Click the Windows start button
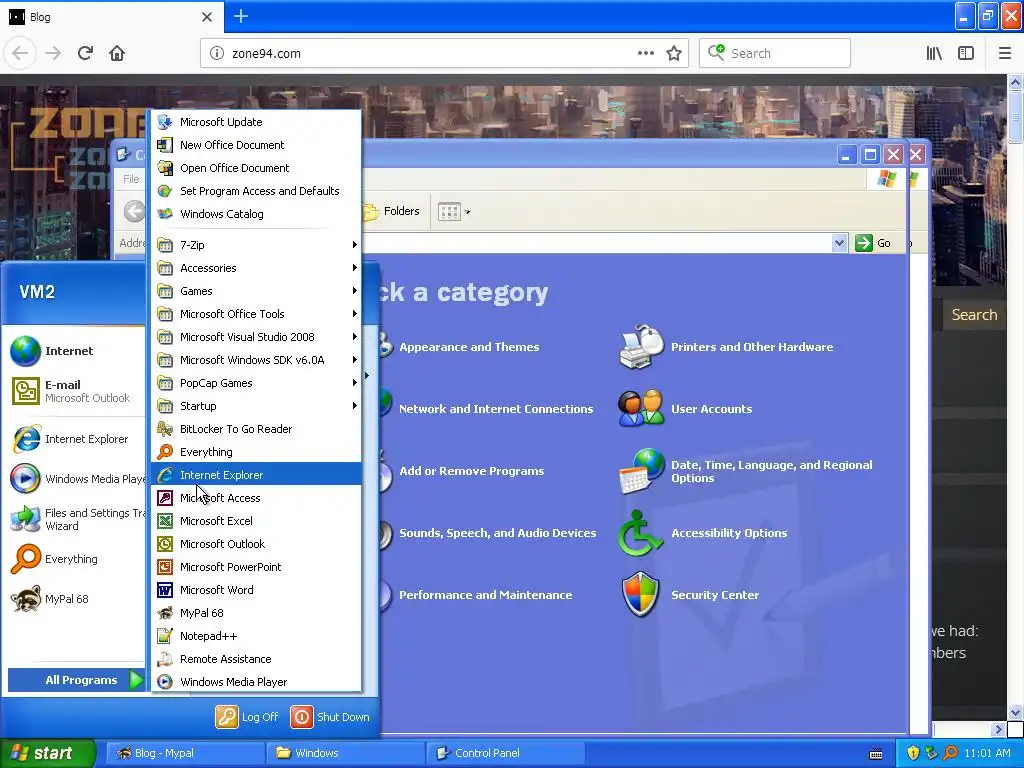1024x768 pixels. [x=48, y=753]
